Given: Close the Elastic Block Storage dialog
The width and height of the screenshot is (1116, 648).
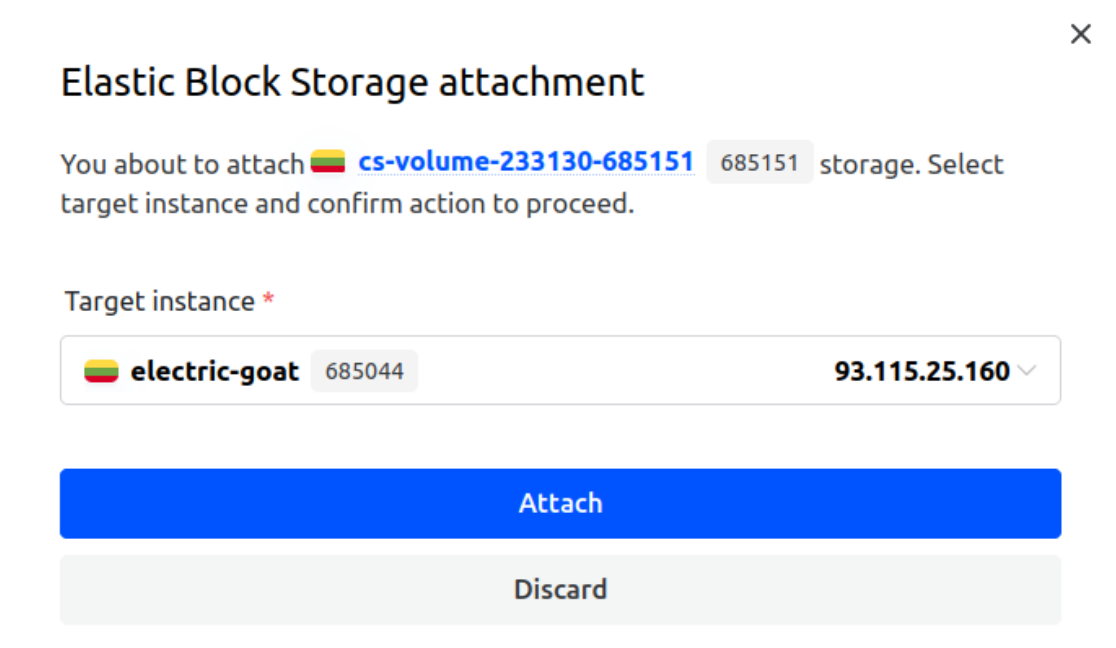Looking at the screenshot, I should [1080, 35].
